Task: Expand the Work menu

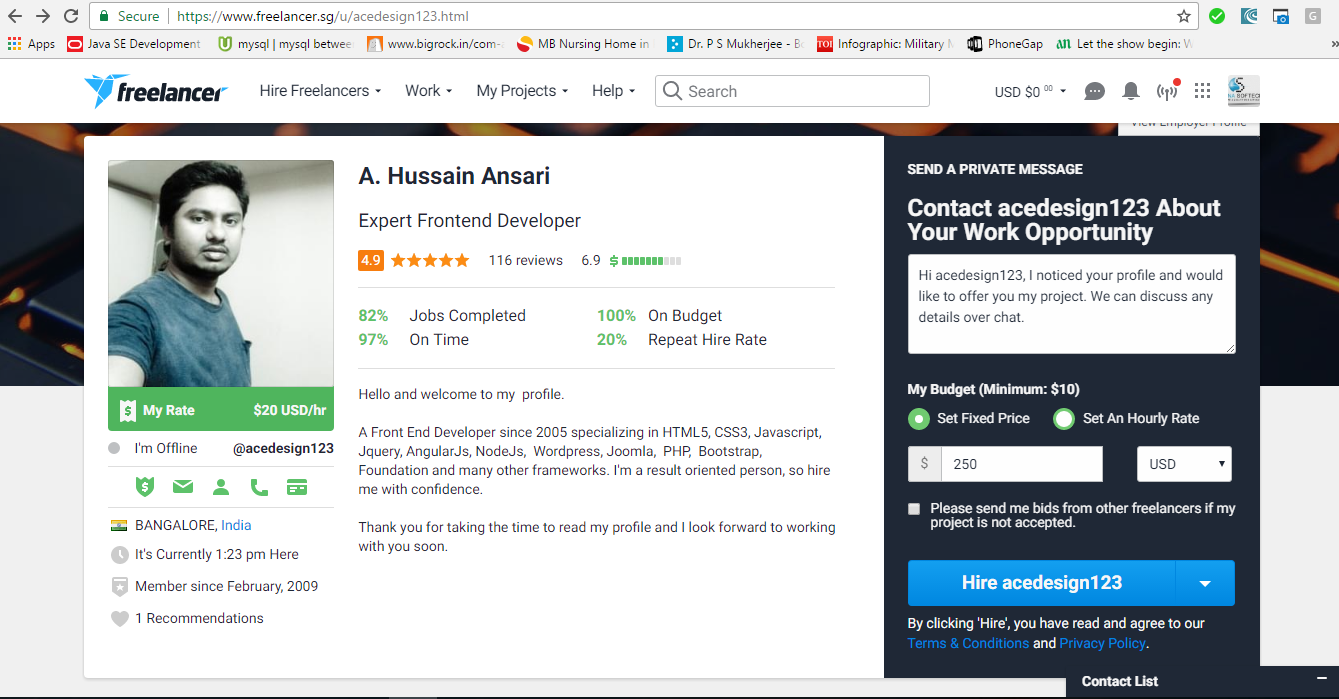Action: (x=429, y=91)
